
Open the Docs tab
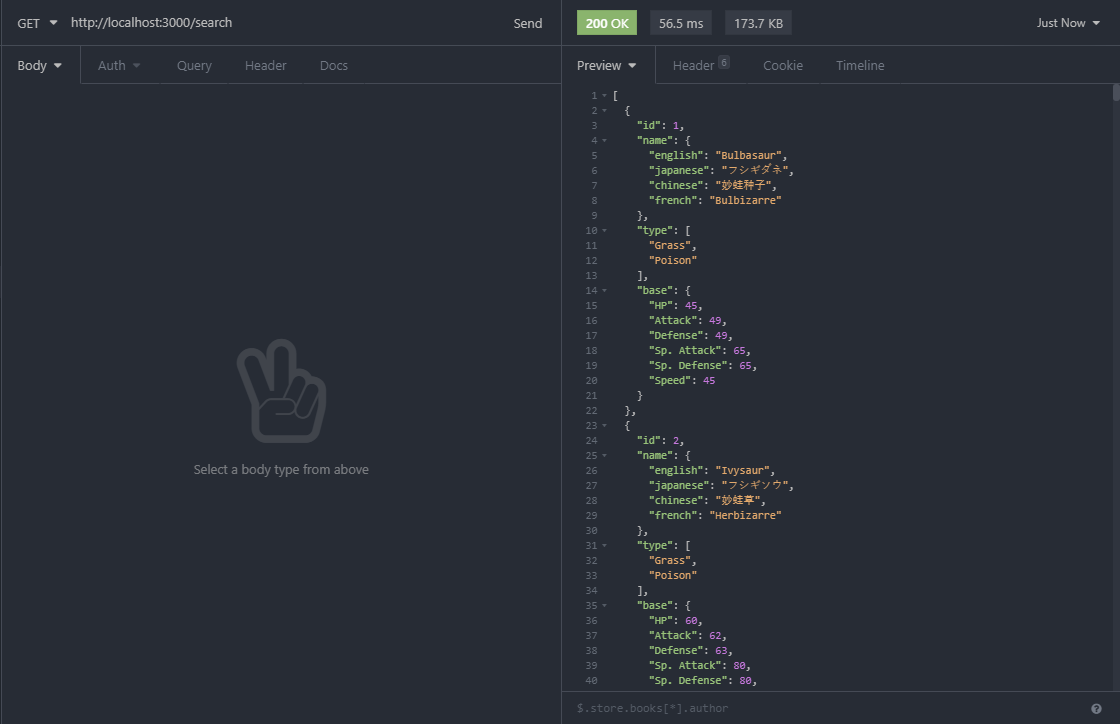tap(333, 64)
